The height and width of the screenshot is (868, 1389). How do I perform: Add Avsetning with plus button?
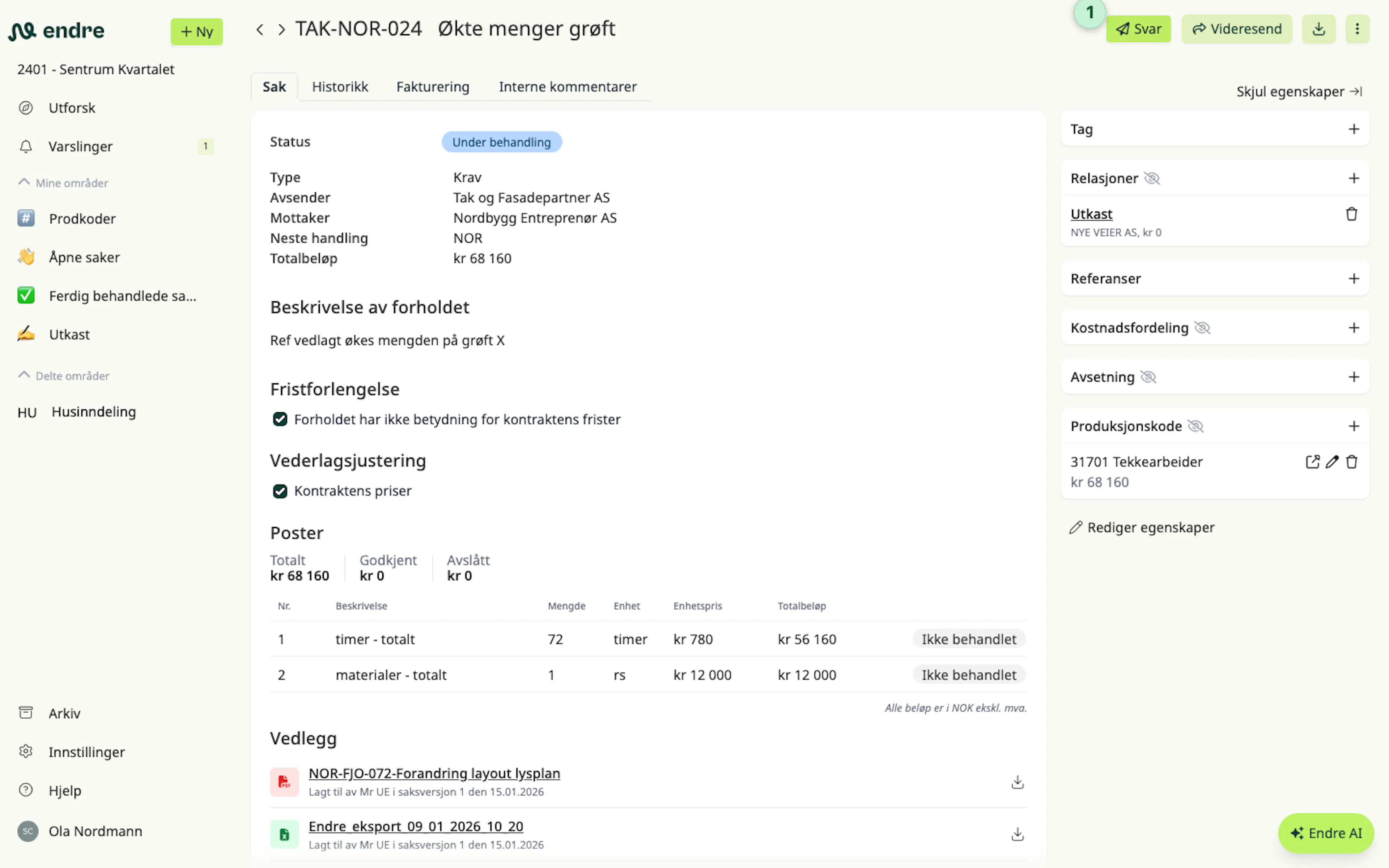point(1354,377)
